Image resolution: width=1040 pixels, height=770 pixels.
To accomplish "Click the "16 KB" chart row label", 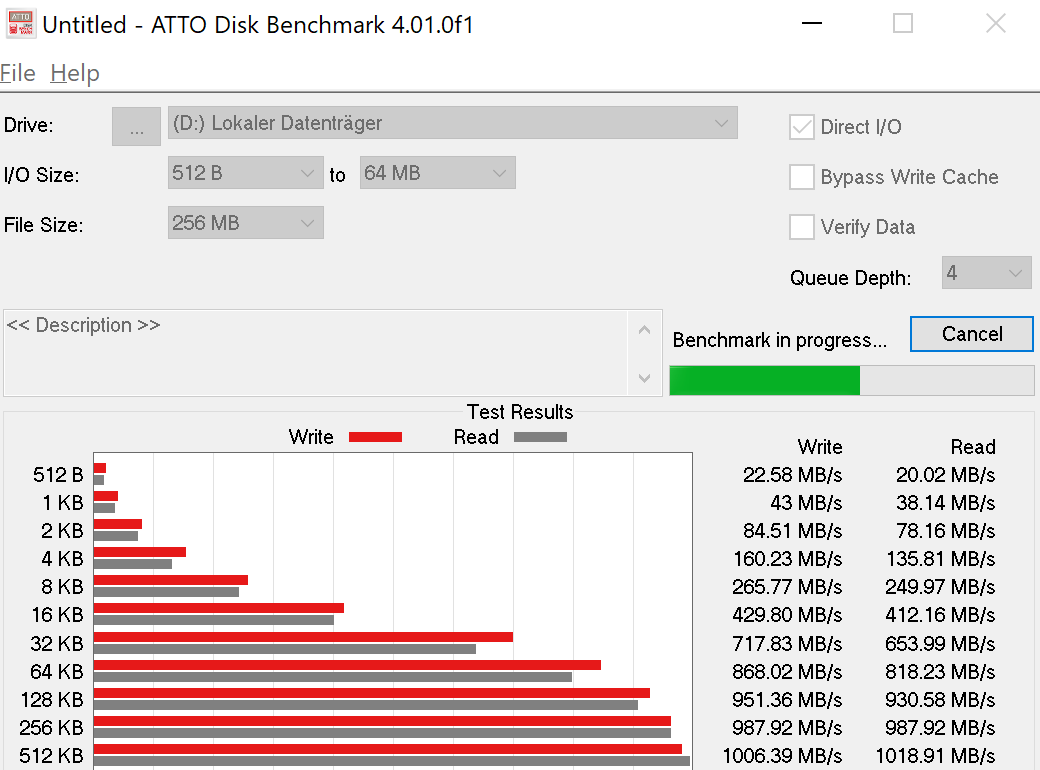I will click(58, 615).
